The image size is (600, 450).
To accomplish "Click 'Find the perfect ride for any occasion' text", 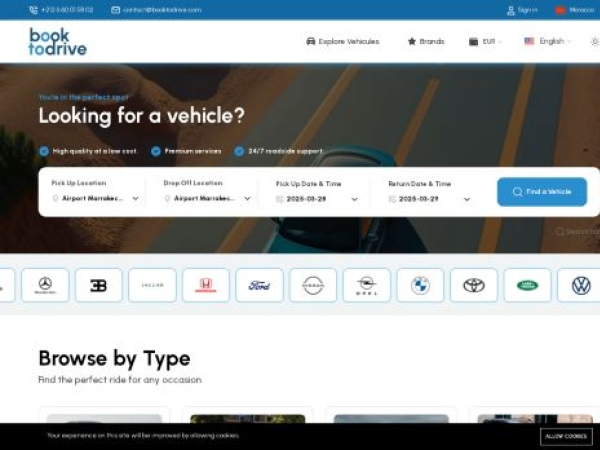I will (x=120, y=380).
